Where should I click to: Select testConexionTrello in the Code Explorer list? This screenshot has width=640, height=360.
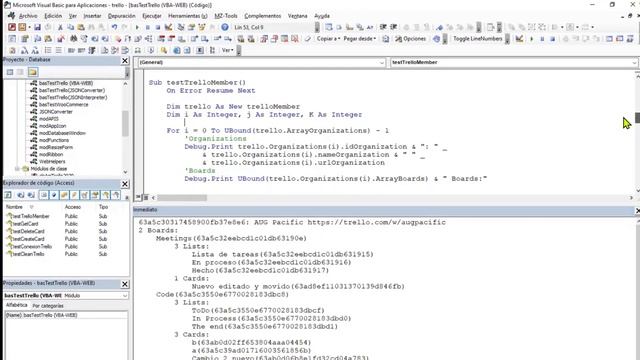tap(31, 247)
